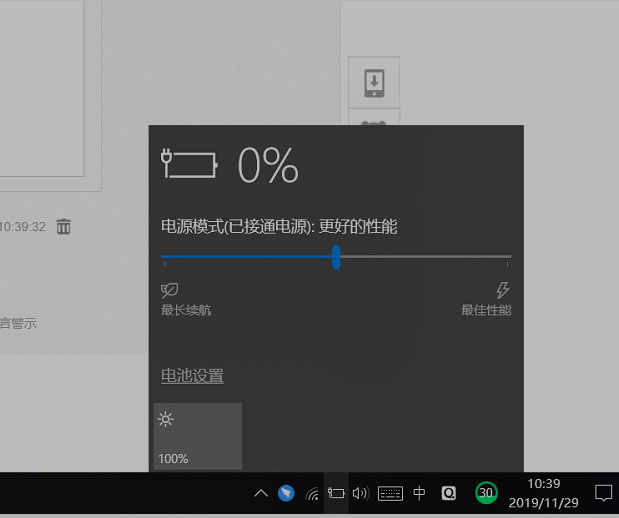Open the touch keyboard icon
This screenshot has height=518, width=619.
coord(391,493)
